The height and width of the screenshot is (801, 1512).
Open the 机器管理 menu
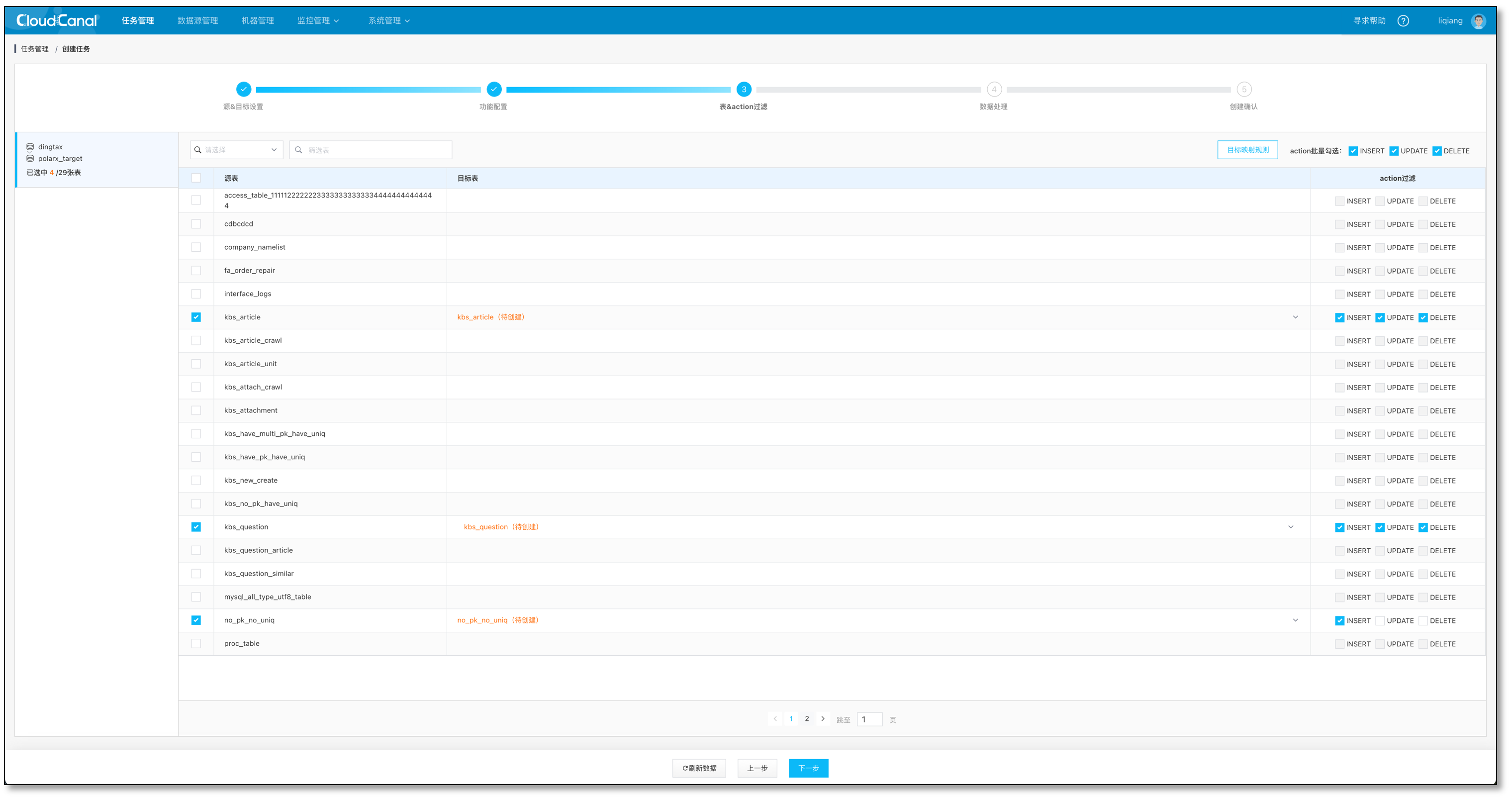pyautogui.click(x=258, y=20)
